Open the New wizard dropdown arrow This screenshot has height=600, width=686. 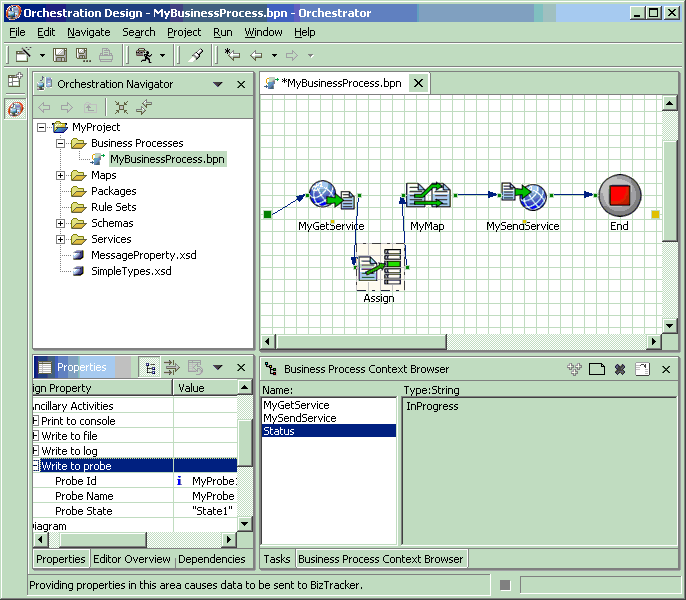click(x=42, y=56)
